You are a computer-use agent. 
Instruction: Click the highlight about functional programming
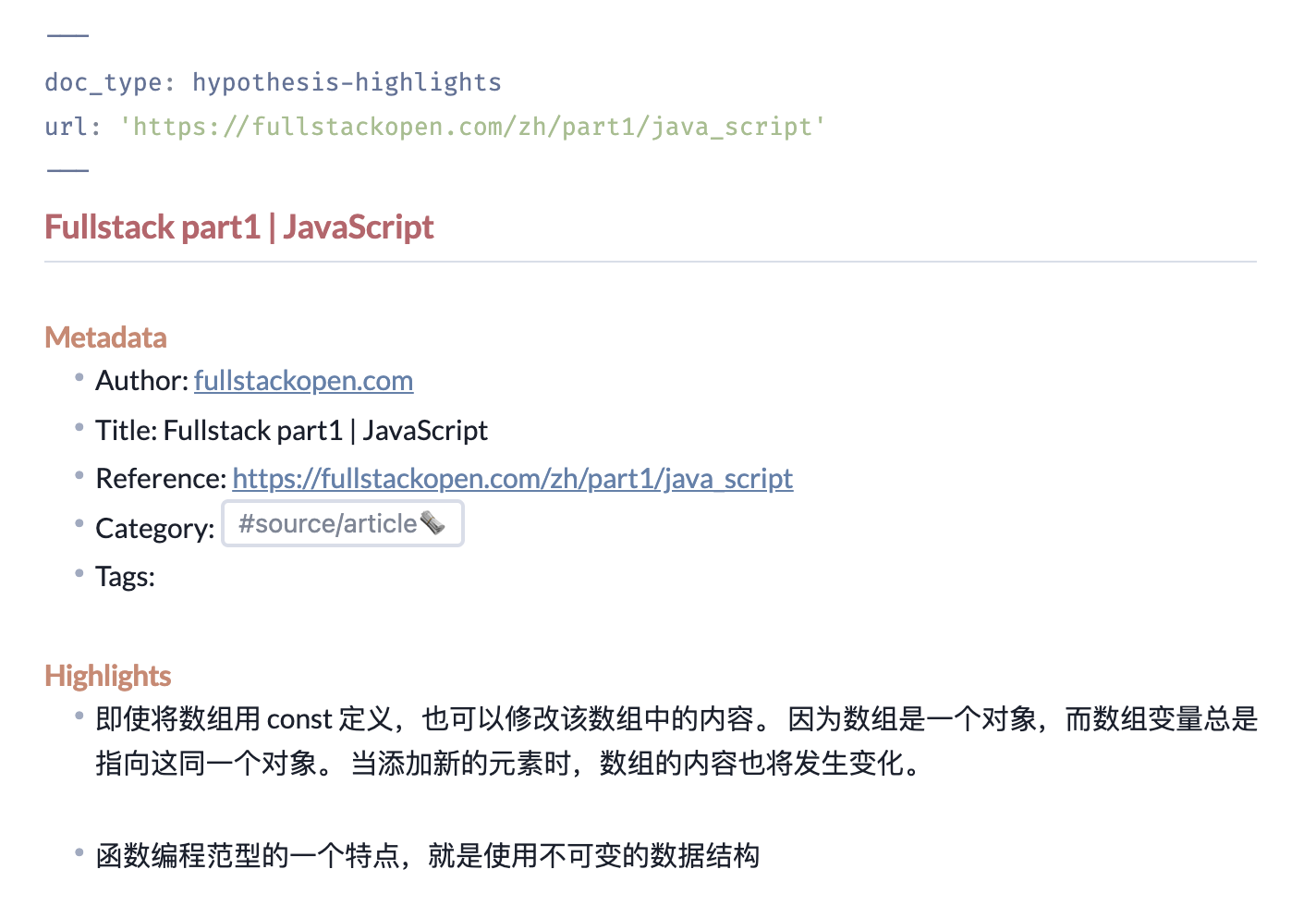[427, 856]
